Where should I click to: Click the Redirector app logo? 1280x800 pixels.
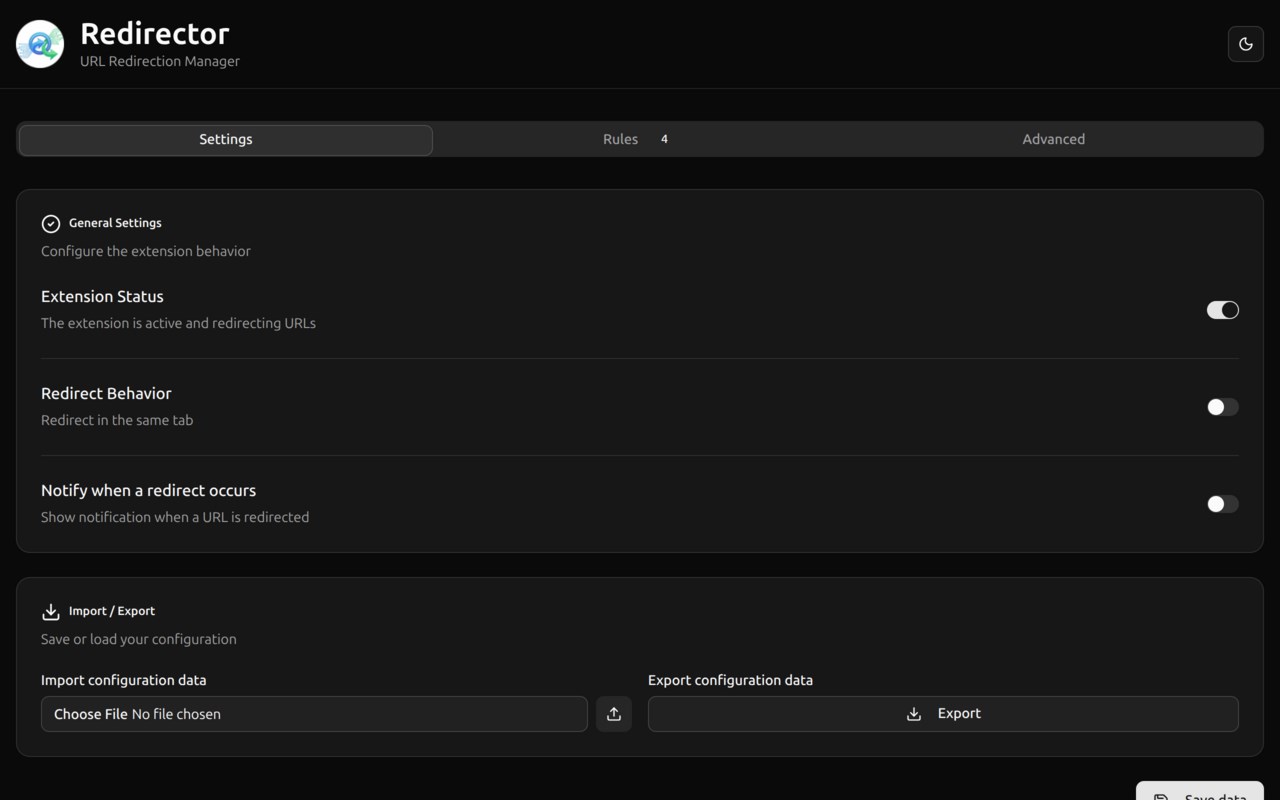click(40, 44)
